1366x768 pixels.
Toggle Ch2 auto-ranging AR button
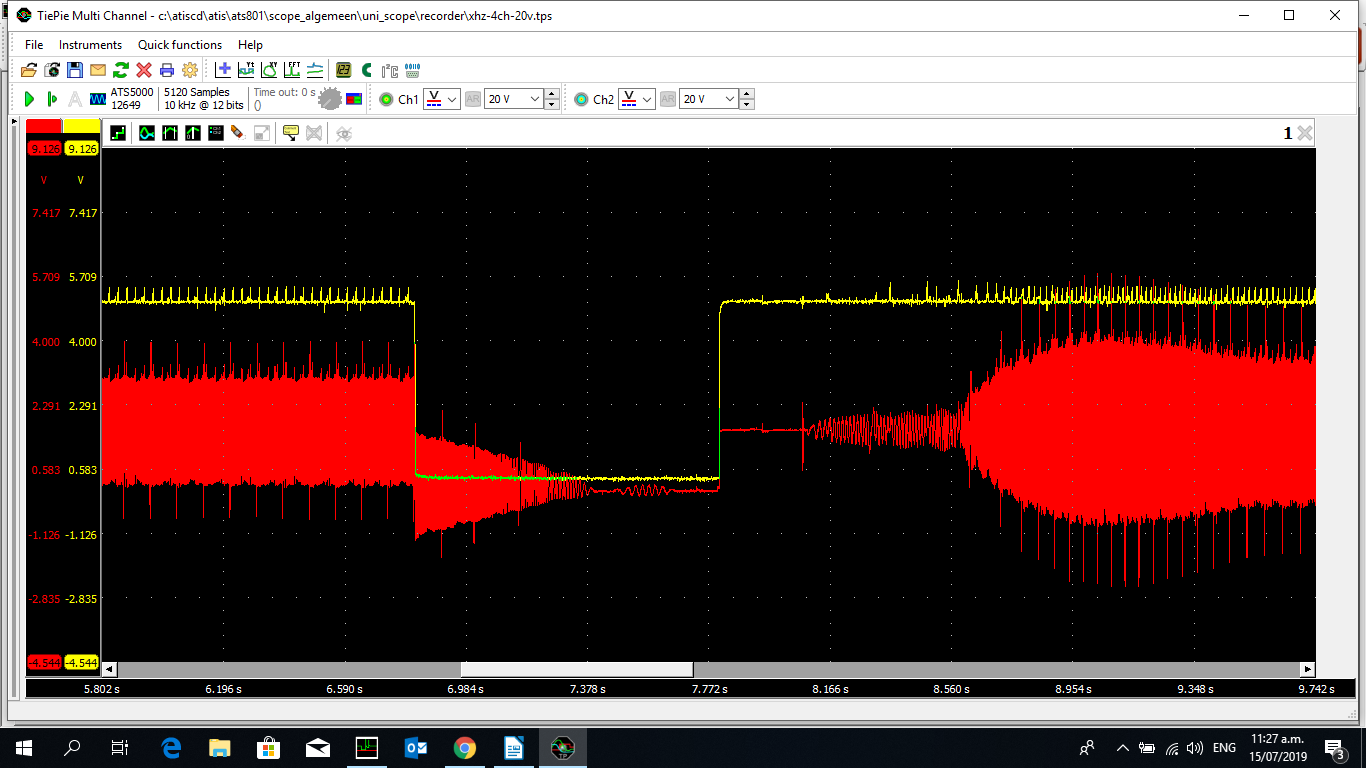(x=668, y=99)
